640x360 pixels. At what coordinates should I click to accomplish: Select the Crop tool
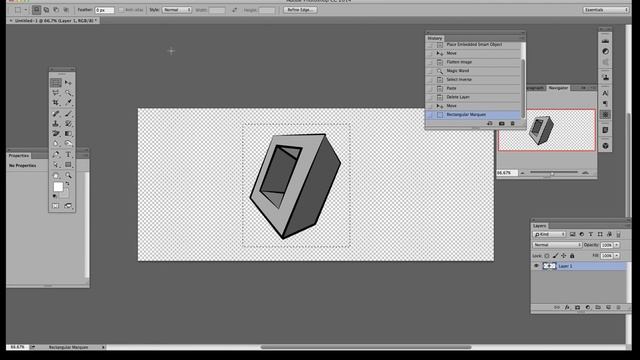tap(56, 103)
